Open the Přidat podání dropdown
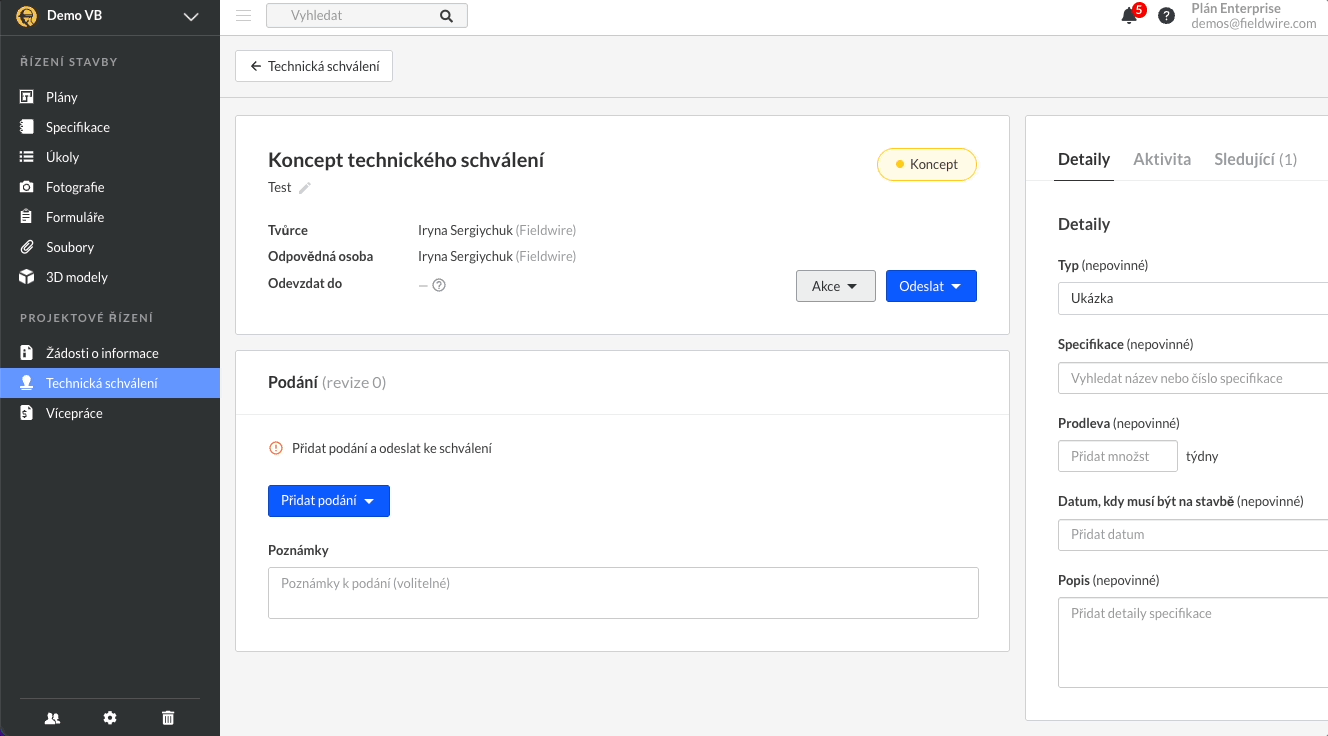This screenshot has width=1328, height=736. (x=329, y=501)
